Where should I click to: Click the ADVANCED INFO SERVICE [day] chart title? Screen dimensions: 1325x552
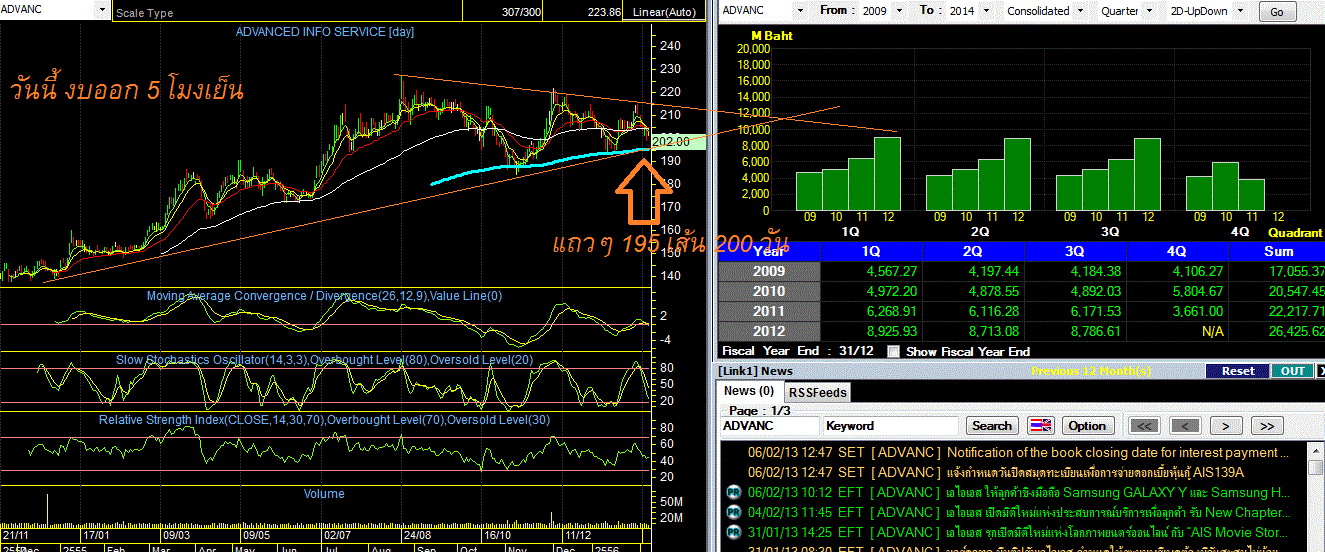(x=325, y=32)
